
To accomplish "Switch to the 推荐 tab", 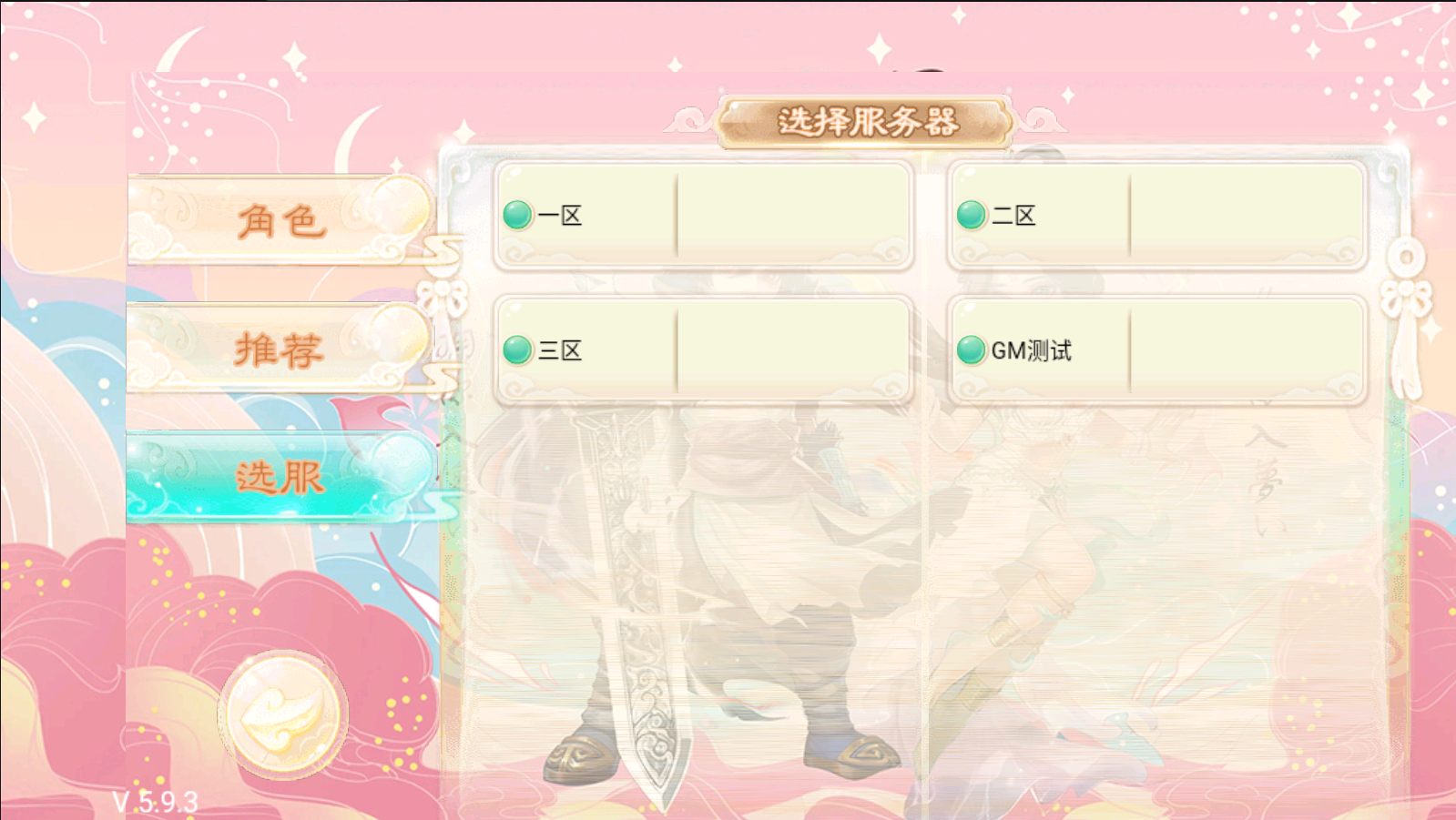I will pyautogui.click(x=280, y=349).
